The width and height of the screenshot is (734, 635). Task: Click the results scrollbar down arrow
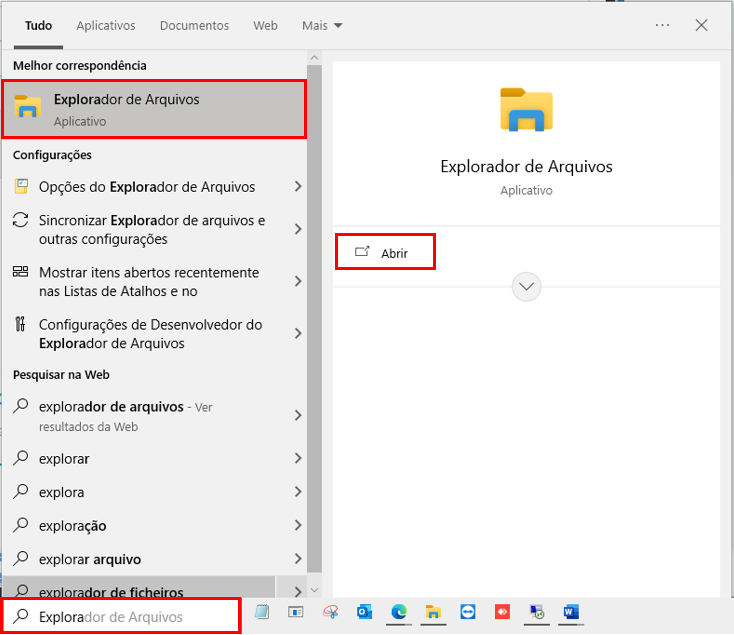(315, 590)
